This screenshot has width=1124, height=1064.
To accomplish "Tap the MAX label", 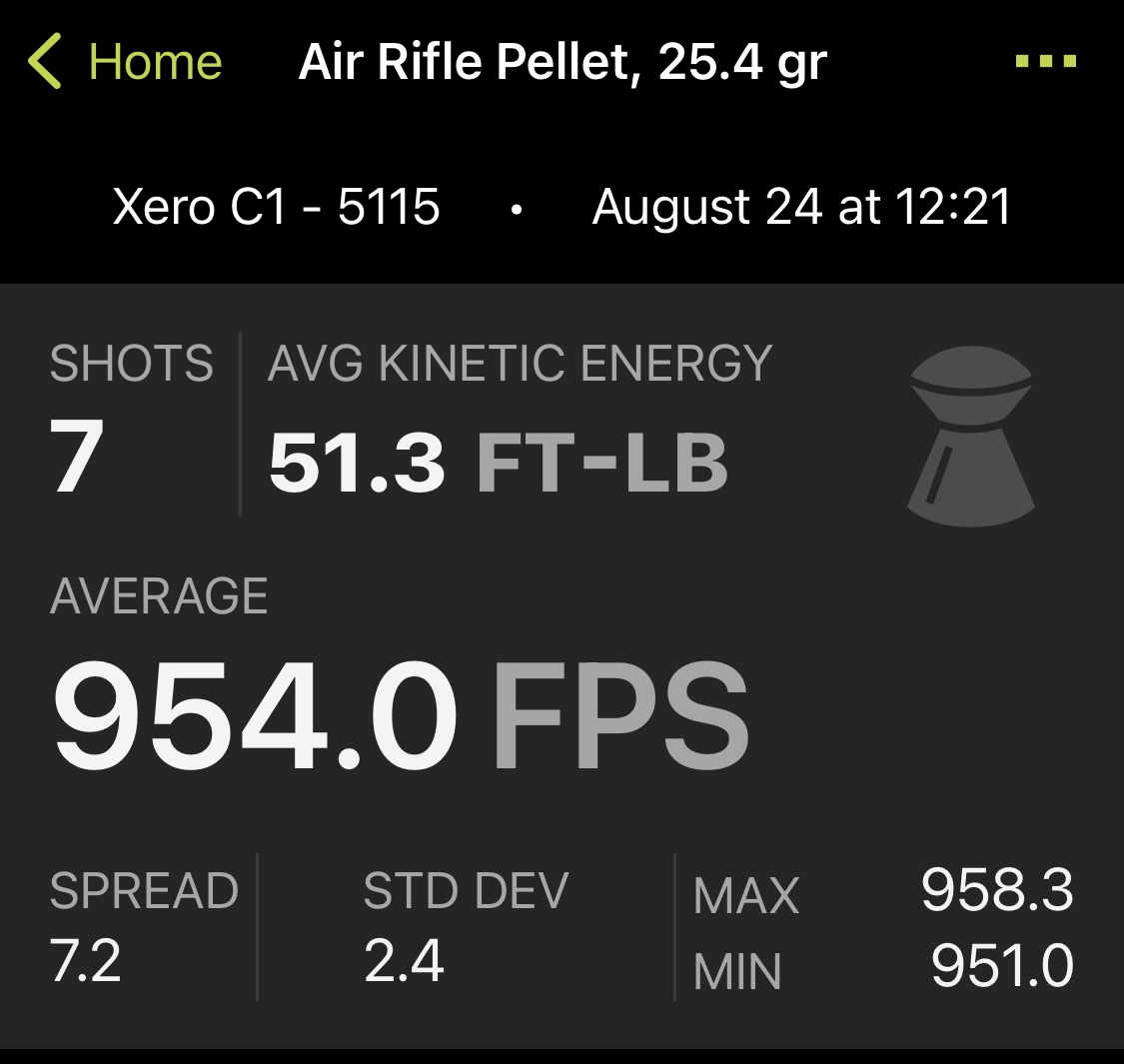I will coord(746,895).
